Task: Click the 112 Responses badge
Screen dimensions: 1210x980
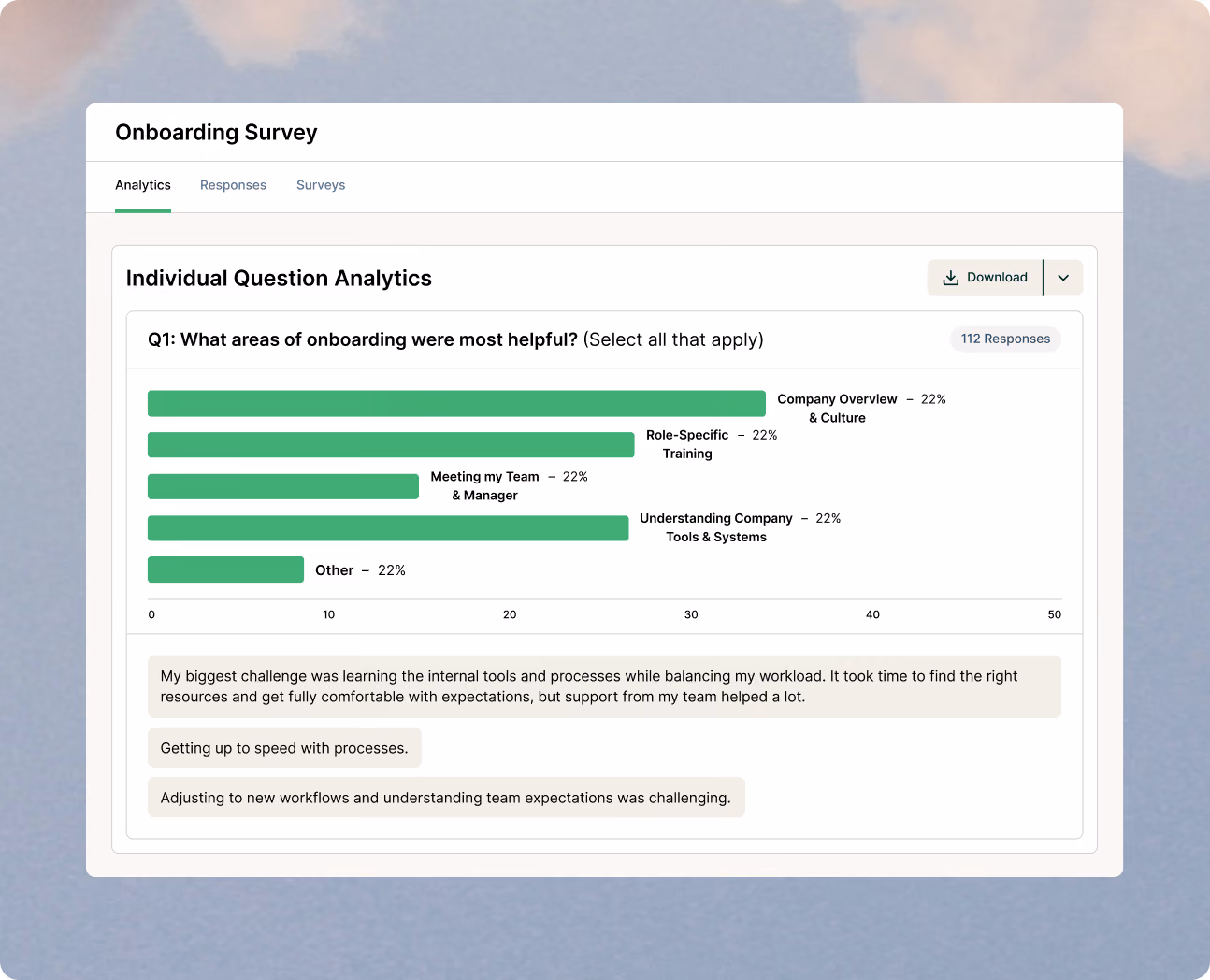Action: 1005,339
